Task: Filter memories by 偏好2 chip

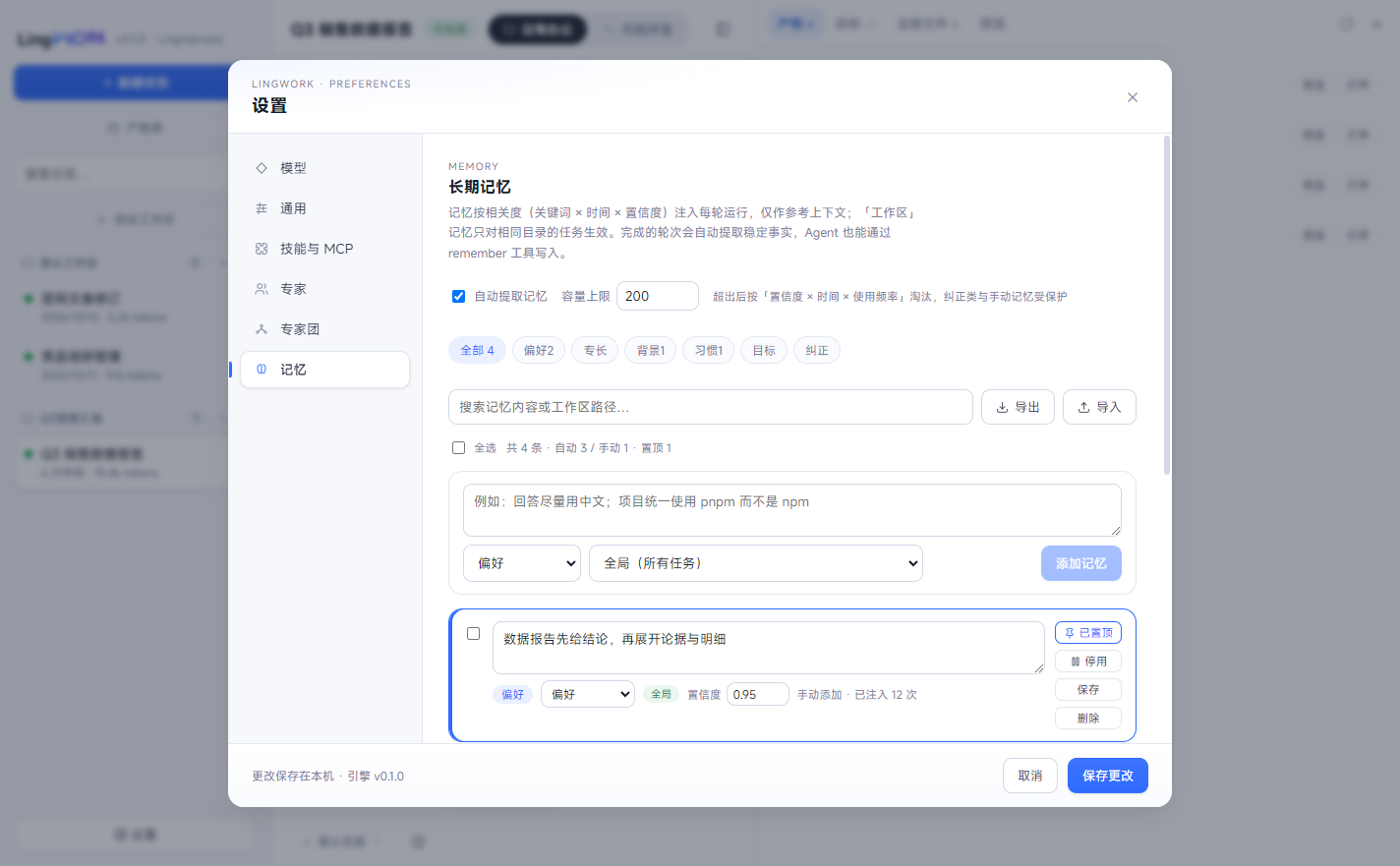Action: pos(539,350)
